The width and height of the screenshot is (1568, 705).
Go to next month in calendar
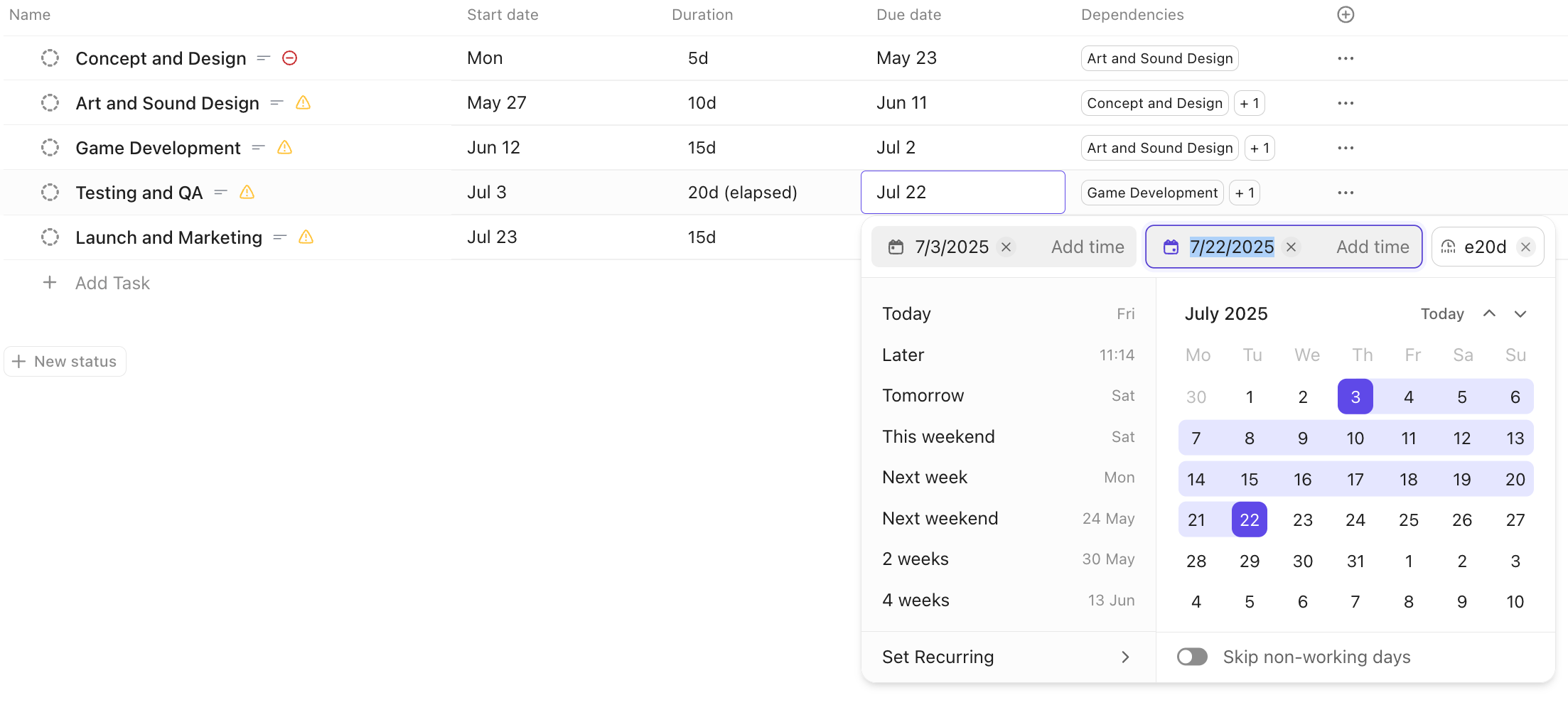click(x=1520, y=314)
